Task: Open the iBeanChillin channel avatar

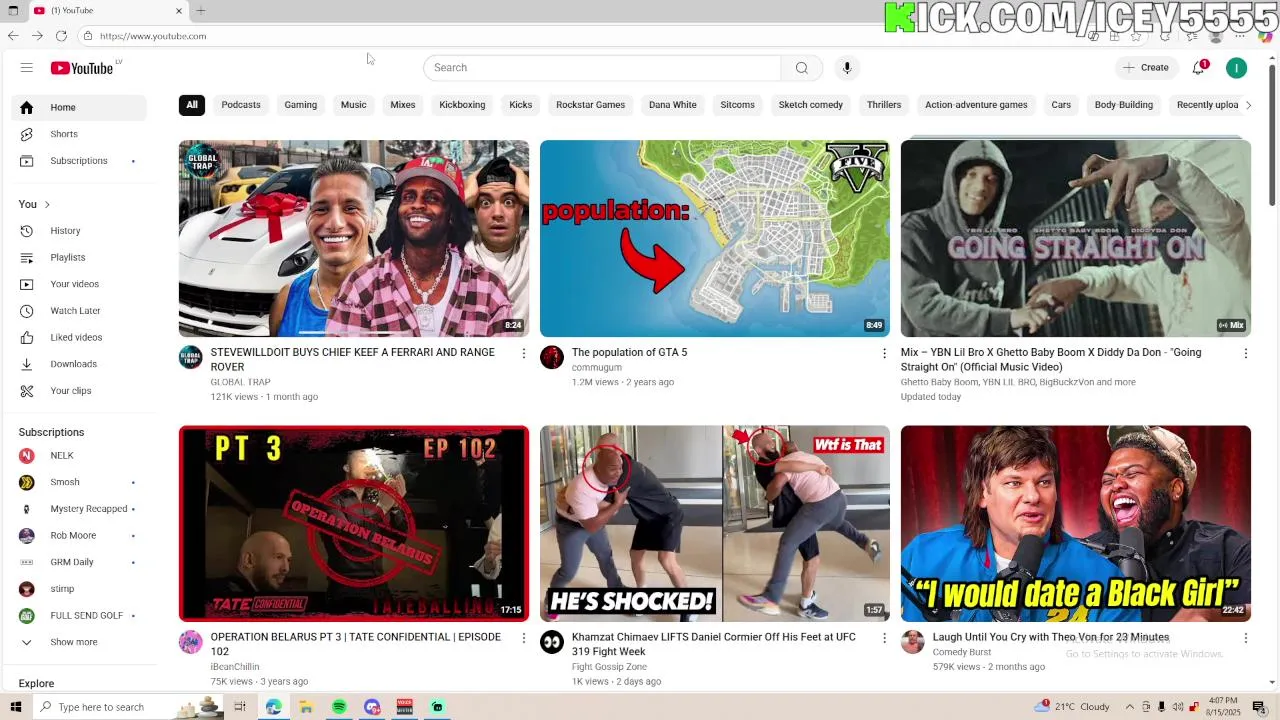Action: pyautogui.click(x=190, y=642)
